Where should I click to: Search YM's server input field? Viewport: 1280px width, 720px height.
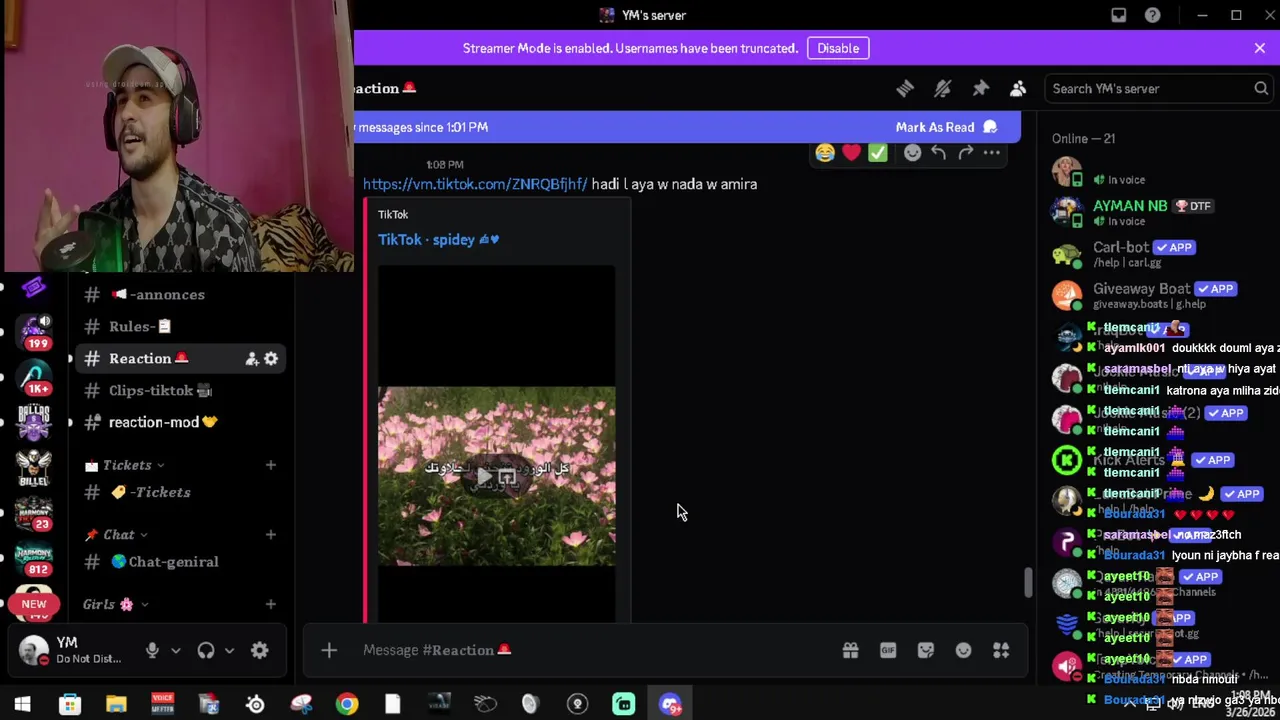1159,89
